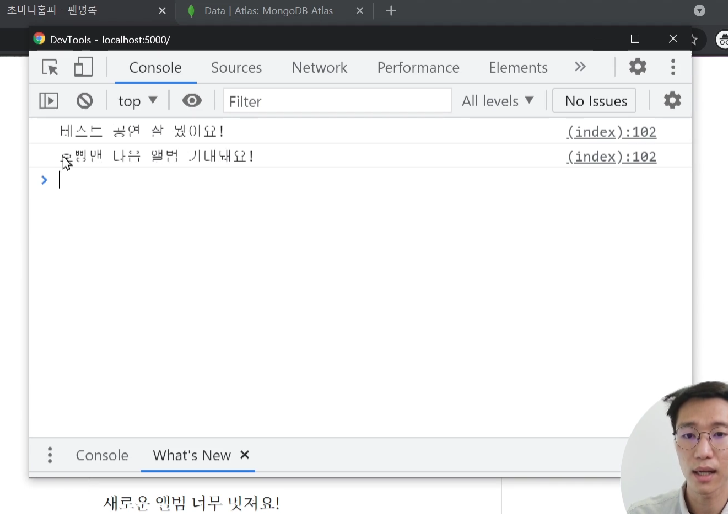Image resolution: width=728 pixels, height=514 pixels.
Task: Click the No Issues button
Action: click(x=594, y=101)
